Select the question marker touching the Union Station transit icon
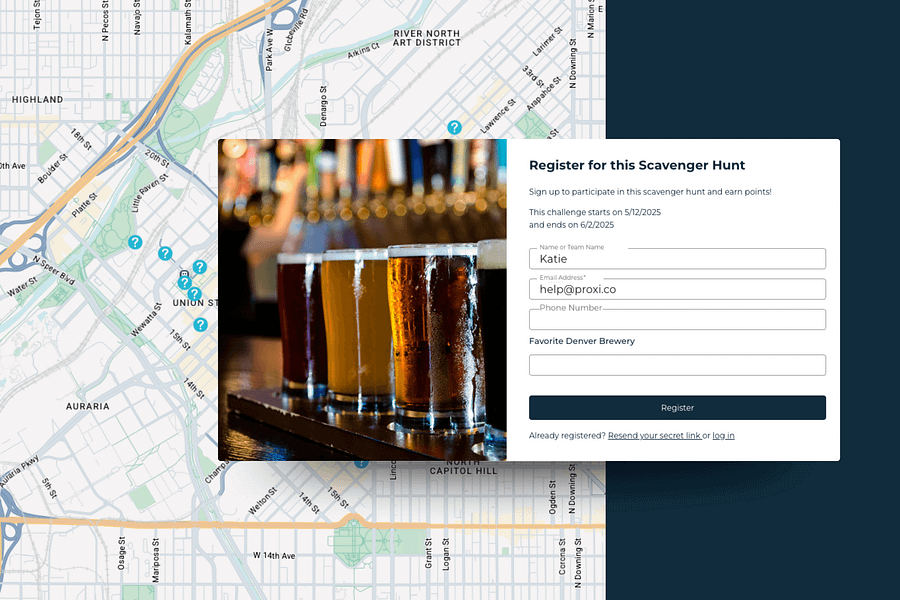This screenshot has width=900, height=600. [184, 282]
